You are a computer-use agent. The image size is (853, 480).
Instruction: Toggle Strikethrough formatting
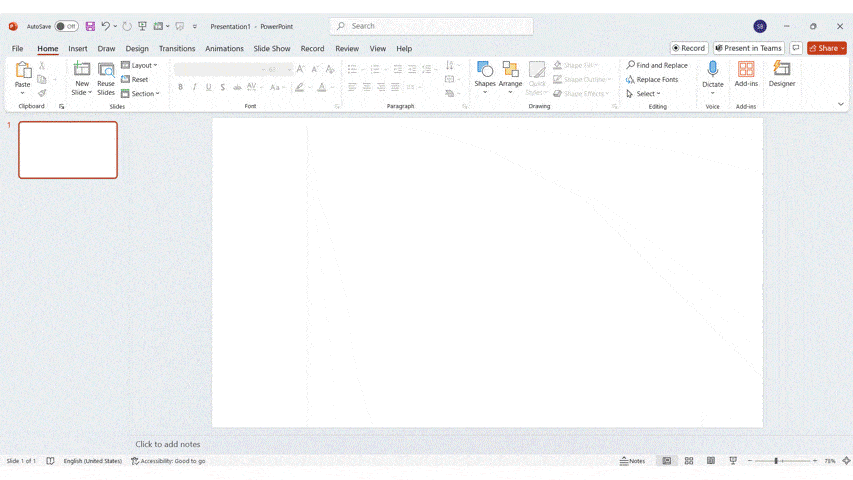(x=237, y=87)
